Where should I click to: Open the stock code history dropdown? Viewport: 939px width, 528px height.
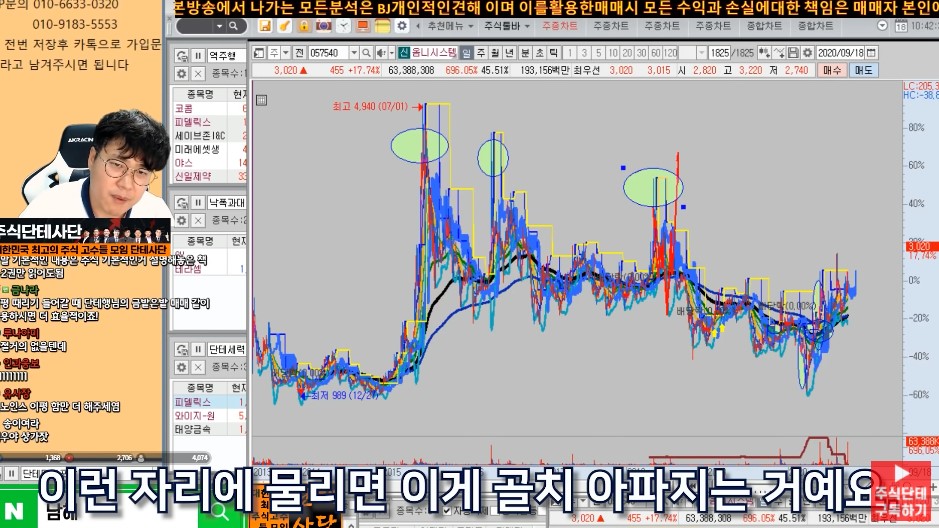(x=354, y=53)
